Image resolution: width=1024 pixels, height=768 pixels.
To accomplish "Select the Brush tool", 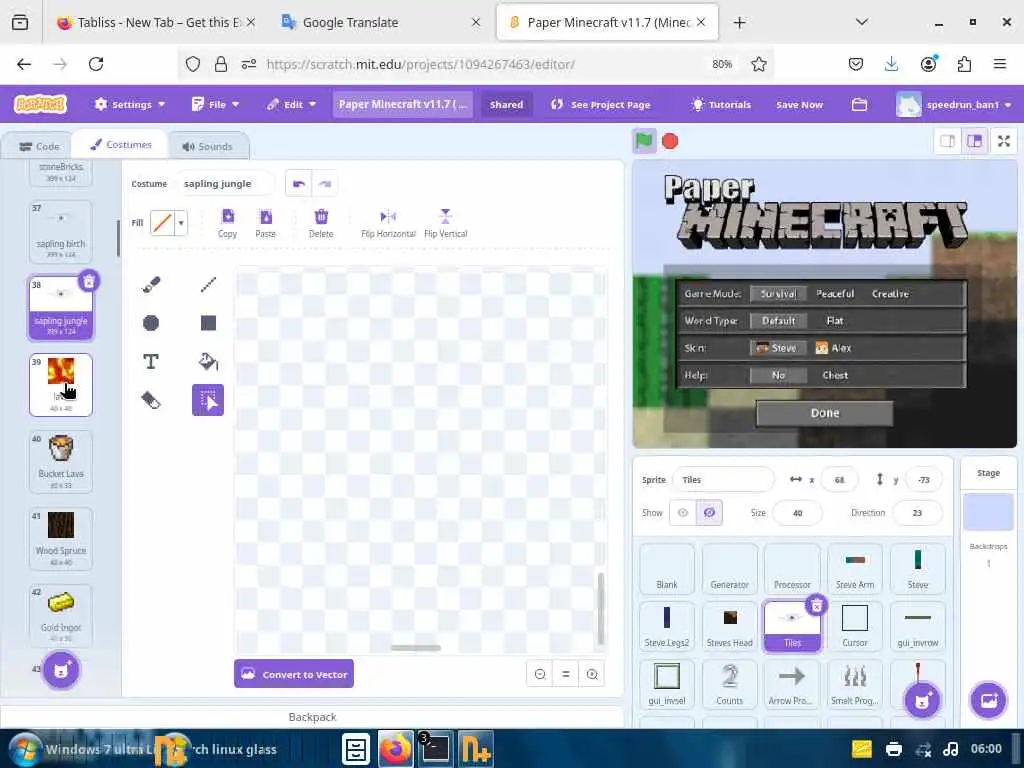I will 151,285.
